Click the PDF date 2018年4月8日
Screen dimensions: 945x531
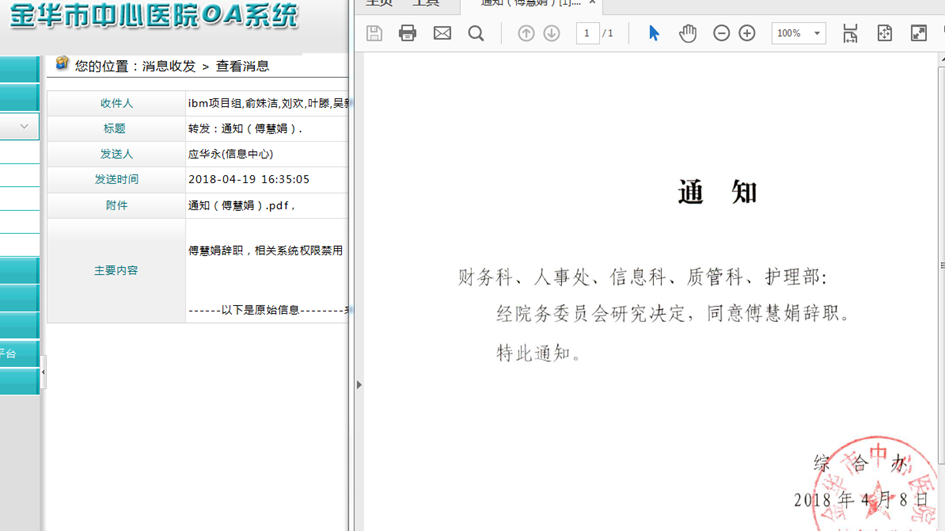(x=861, y=500)
